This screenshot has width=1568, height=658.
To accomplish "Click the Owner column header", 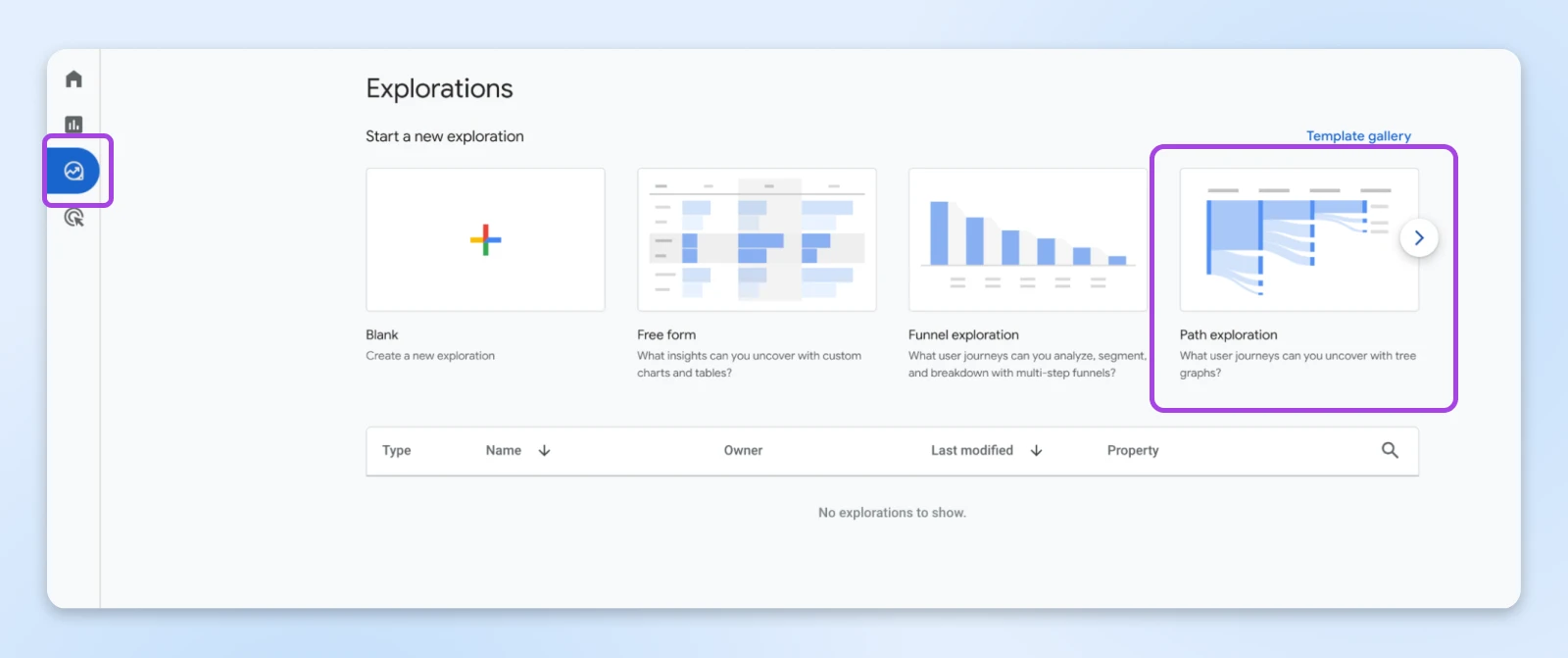I will (x=743, y=451).
